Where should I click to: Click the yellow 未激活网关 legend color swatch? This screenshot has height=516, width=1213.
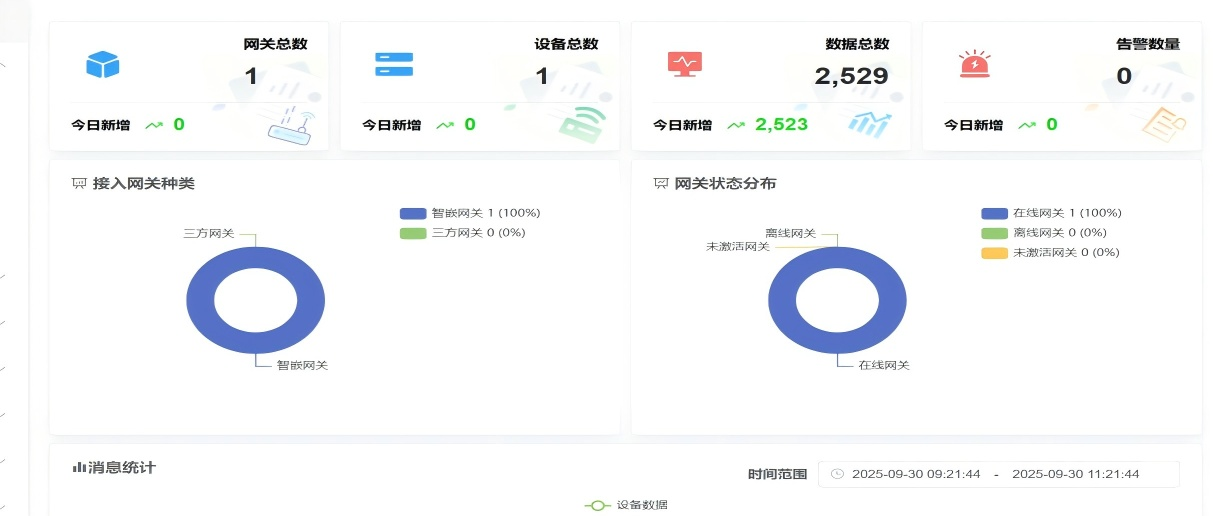pyautogui.click(x=994, y=252)
